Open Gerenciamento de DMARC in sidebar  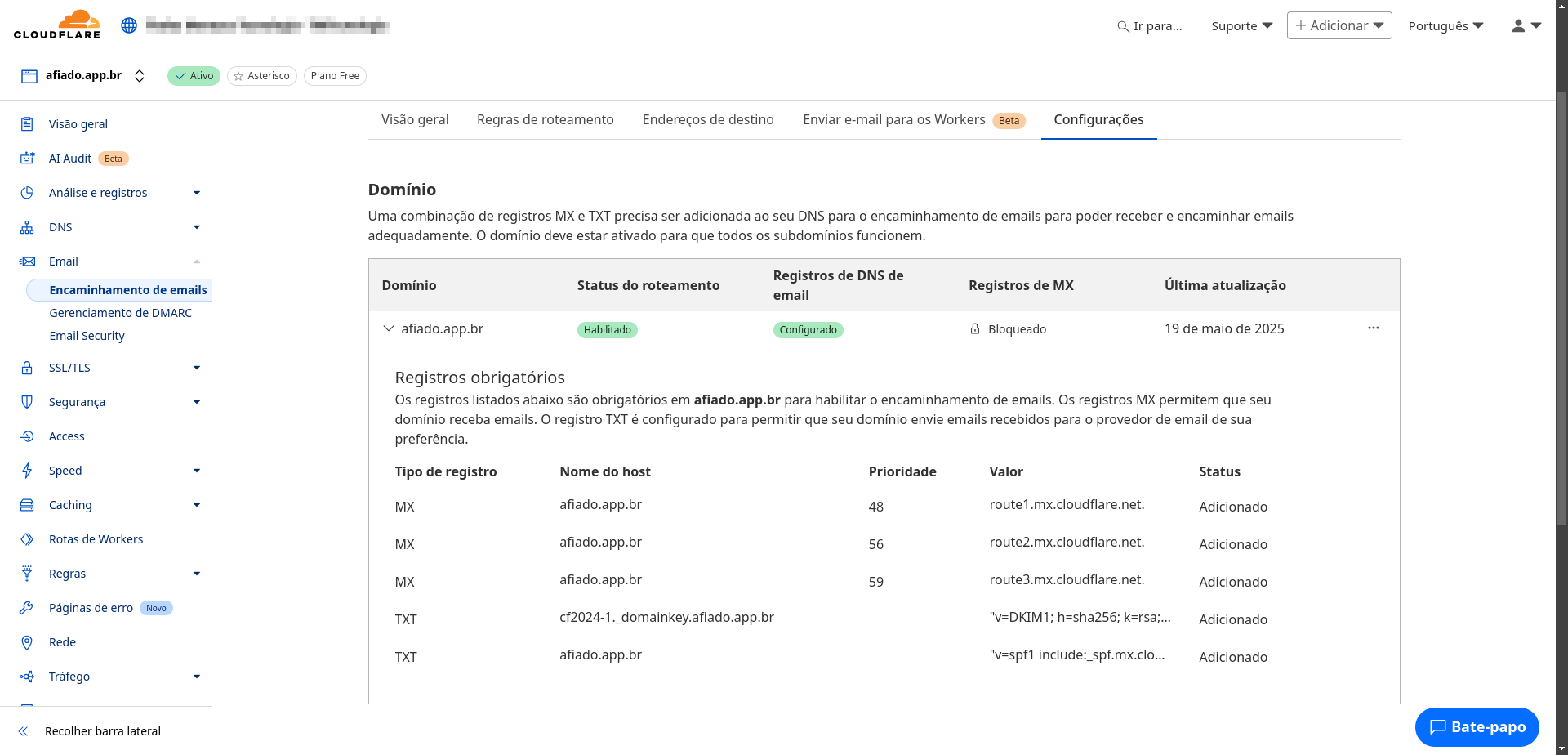(121, 313)
